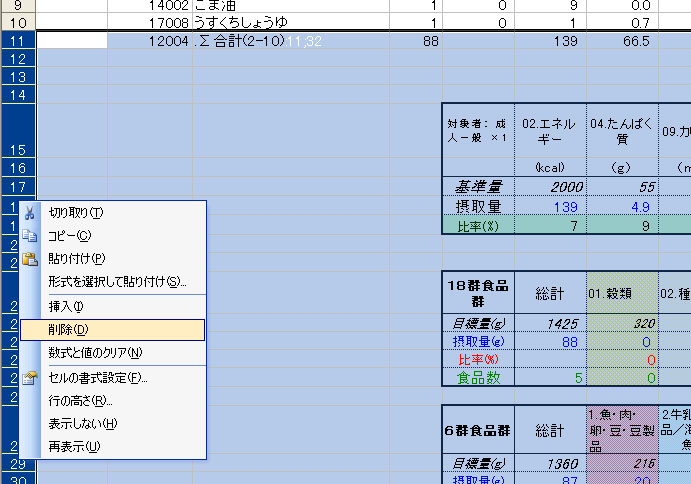Choose 削除 (Delete) in context menu
Viewport: 691px width, 484px height.
[69, 329]
